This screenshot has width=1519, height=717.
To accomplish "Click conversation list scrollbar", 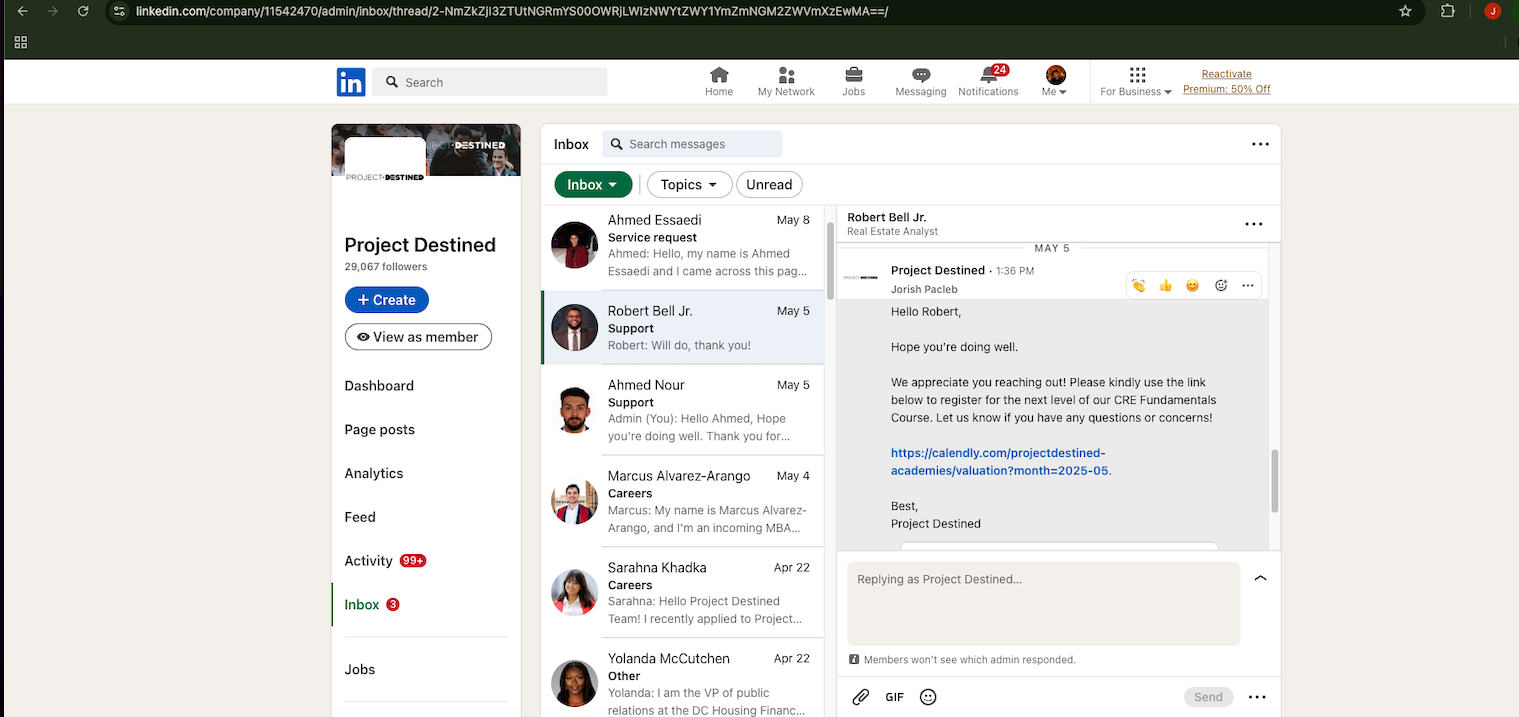I will pos(830,260).
